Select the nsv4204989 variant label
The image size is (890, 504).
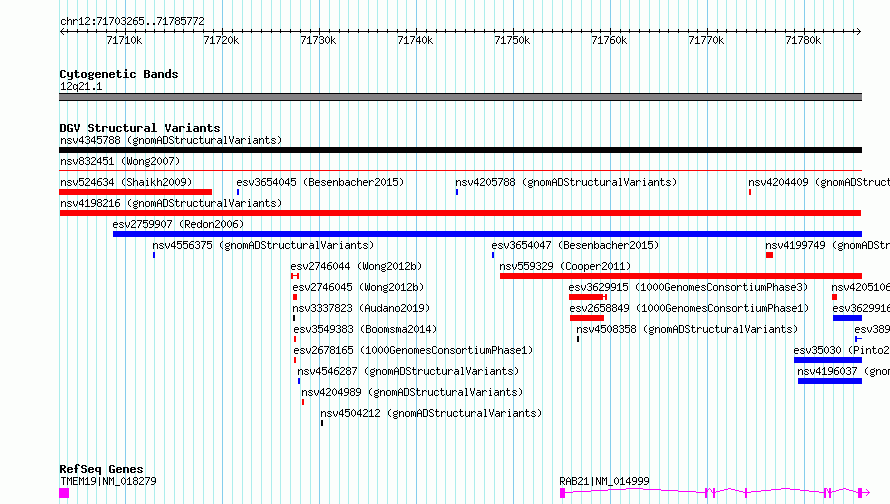tap(412, 392)
